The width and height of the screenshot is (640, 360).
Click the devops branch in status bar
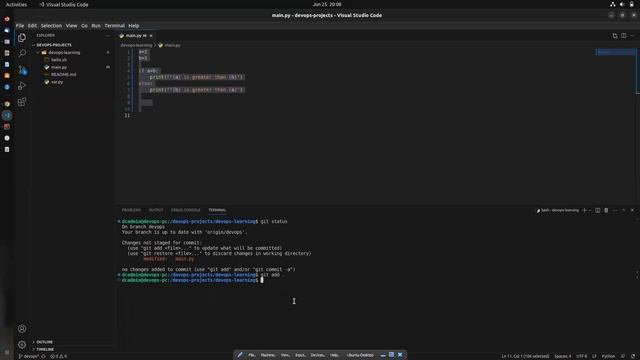coord(28,356)
